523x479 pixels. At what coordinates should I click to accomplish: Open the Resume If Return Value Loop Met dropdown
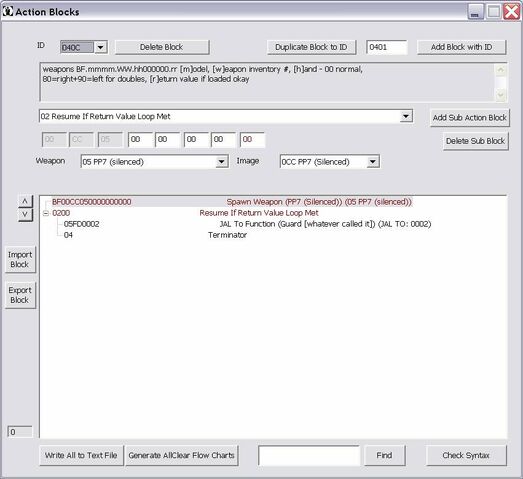[406, 116]
